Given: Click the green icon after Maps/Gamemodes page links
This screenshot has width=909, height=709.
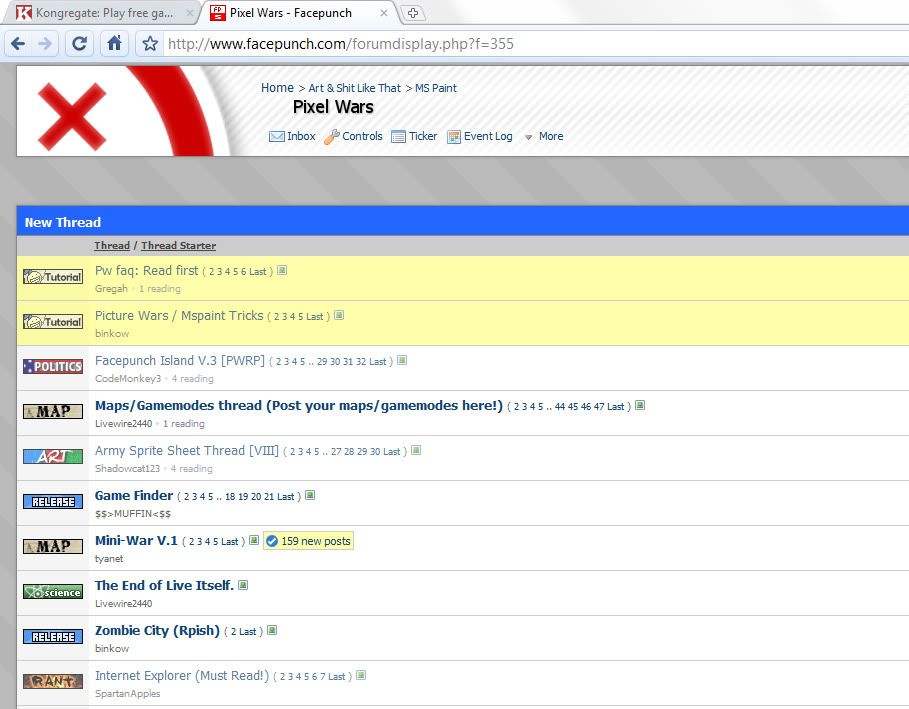Looking at the screenshot, I should (640, 405).
